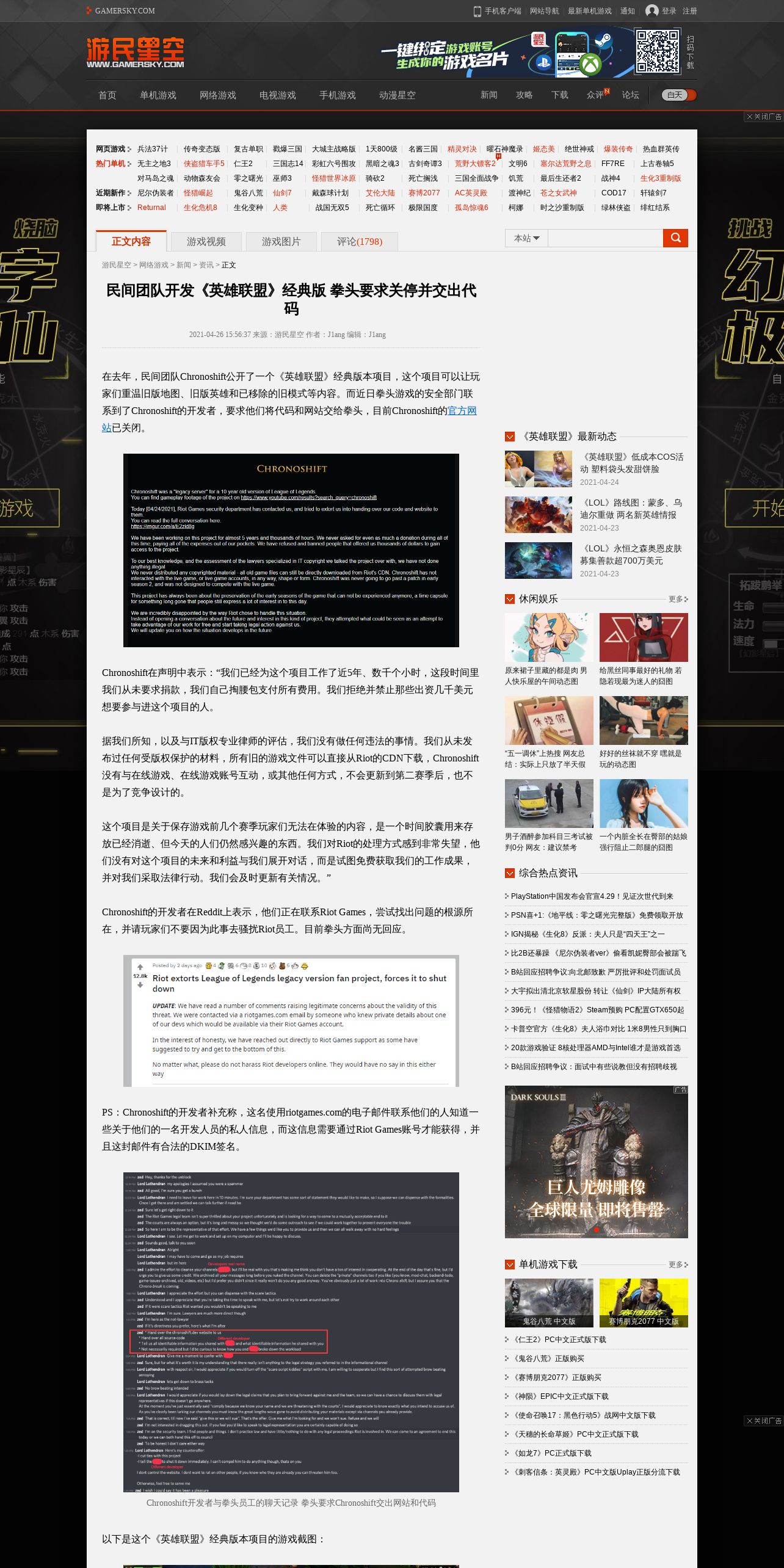Click the 网络游戏 breadcrumb link
This screenshot has width=784, height=1568.
click(154, 265)
